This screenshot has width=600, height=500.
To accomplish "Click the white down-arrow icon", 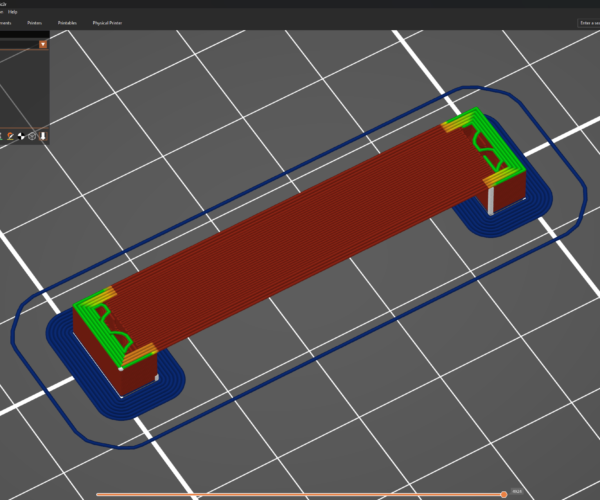I will click(x=43, y=136).
